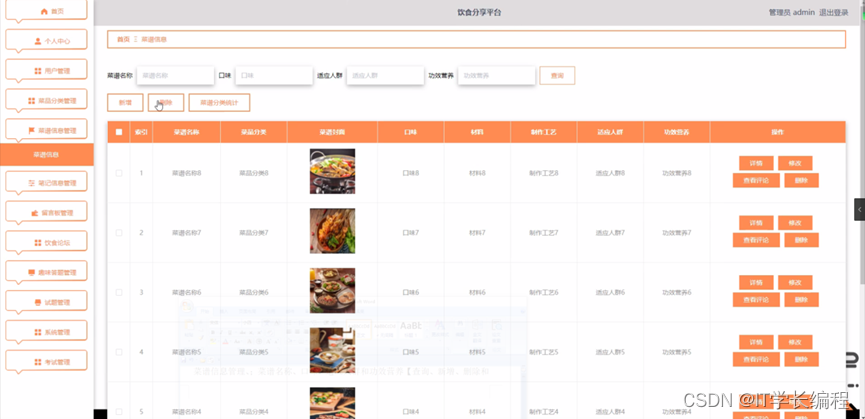Click the 菜品分类 column header
The height and width of the screenshot is (419, 865).
253,132
